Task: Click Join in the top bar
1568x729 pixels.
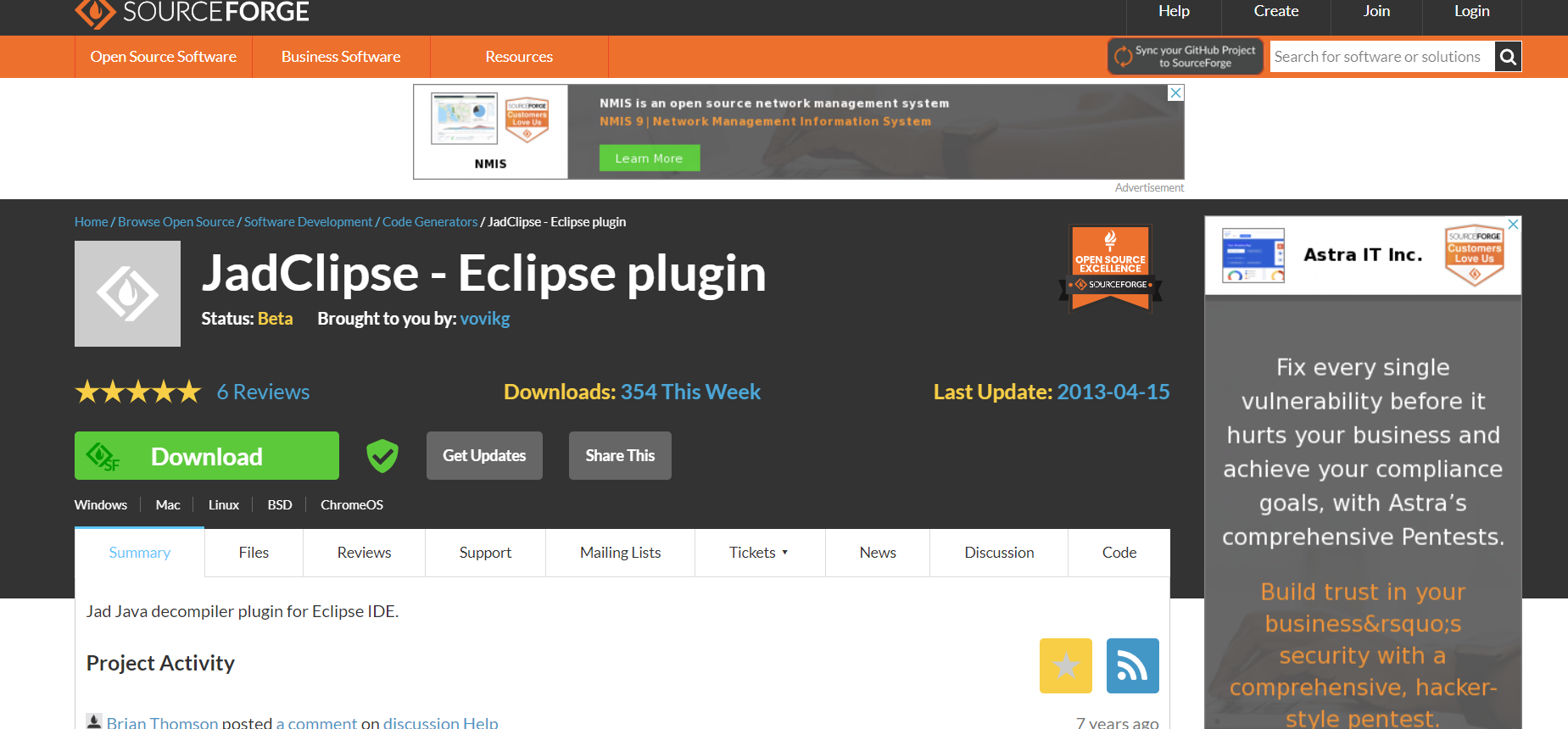Action: pyautogui.click(x=1376, y=11)
